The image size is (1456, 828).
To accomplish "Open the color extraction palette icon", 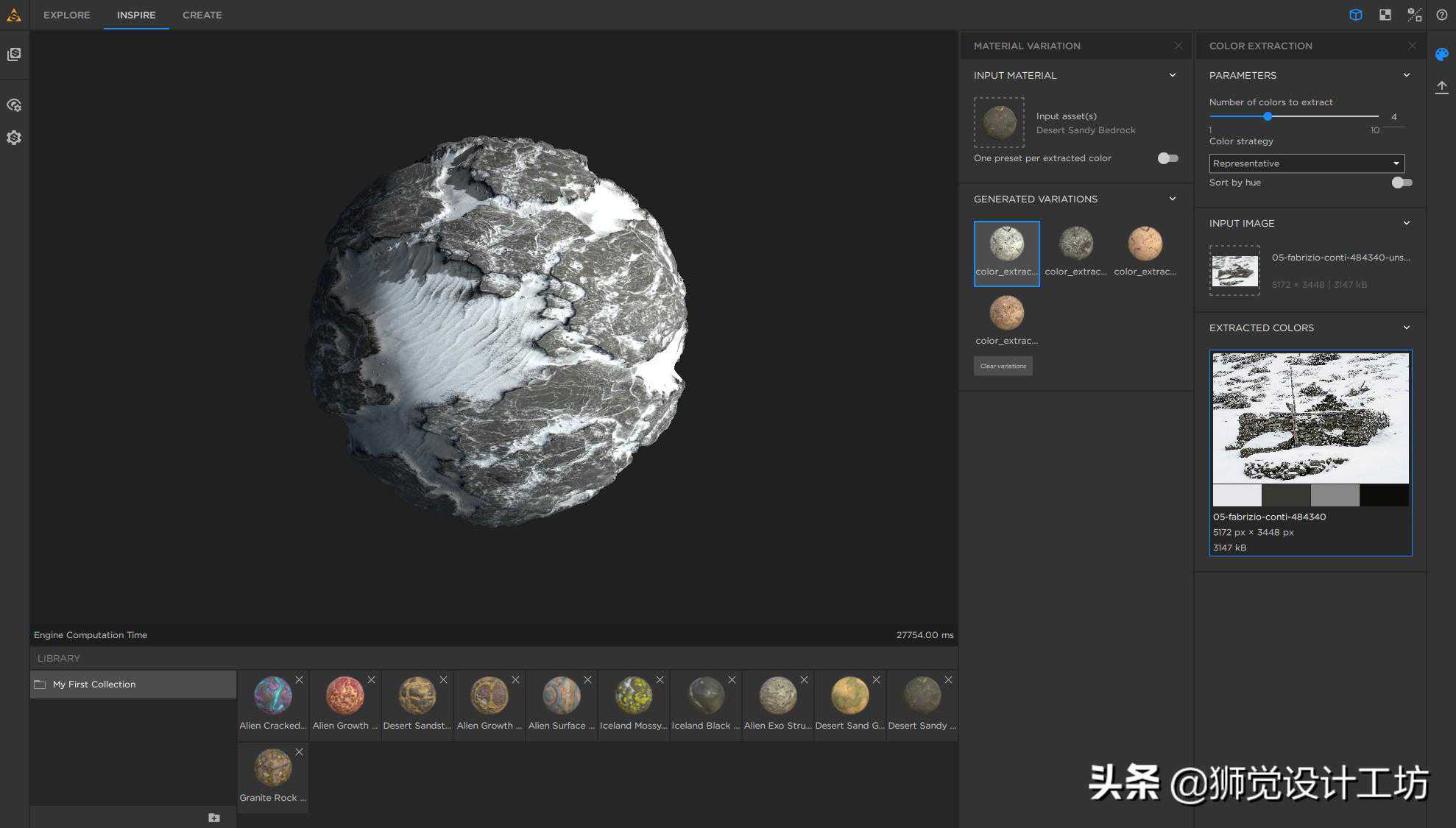I will point(1441,54).
